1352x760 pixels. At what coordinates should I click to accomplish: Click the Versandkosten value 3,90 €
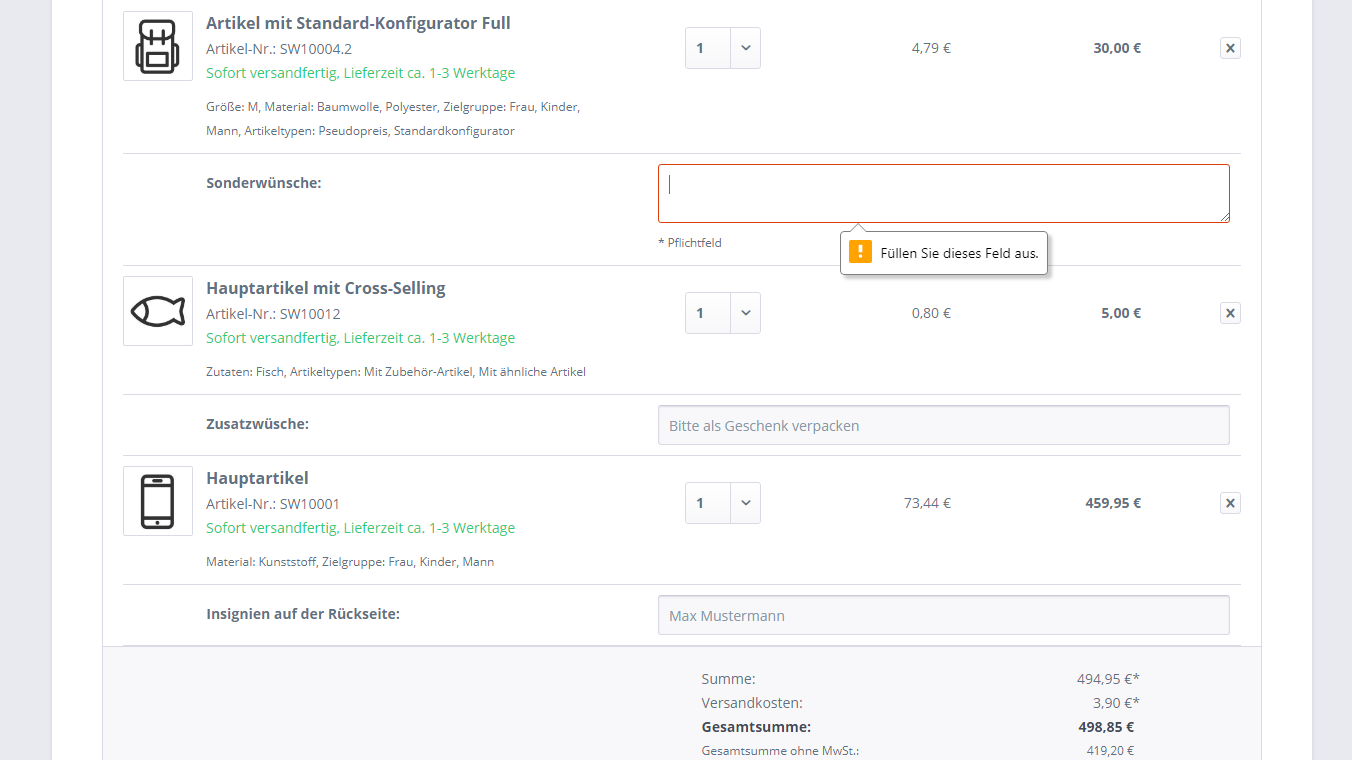(1115, 703)
